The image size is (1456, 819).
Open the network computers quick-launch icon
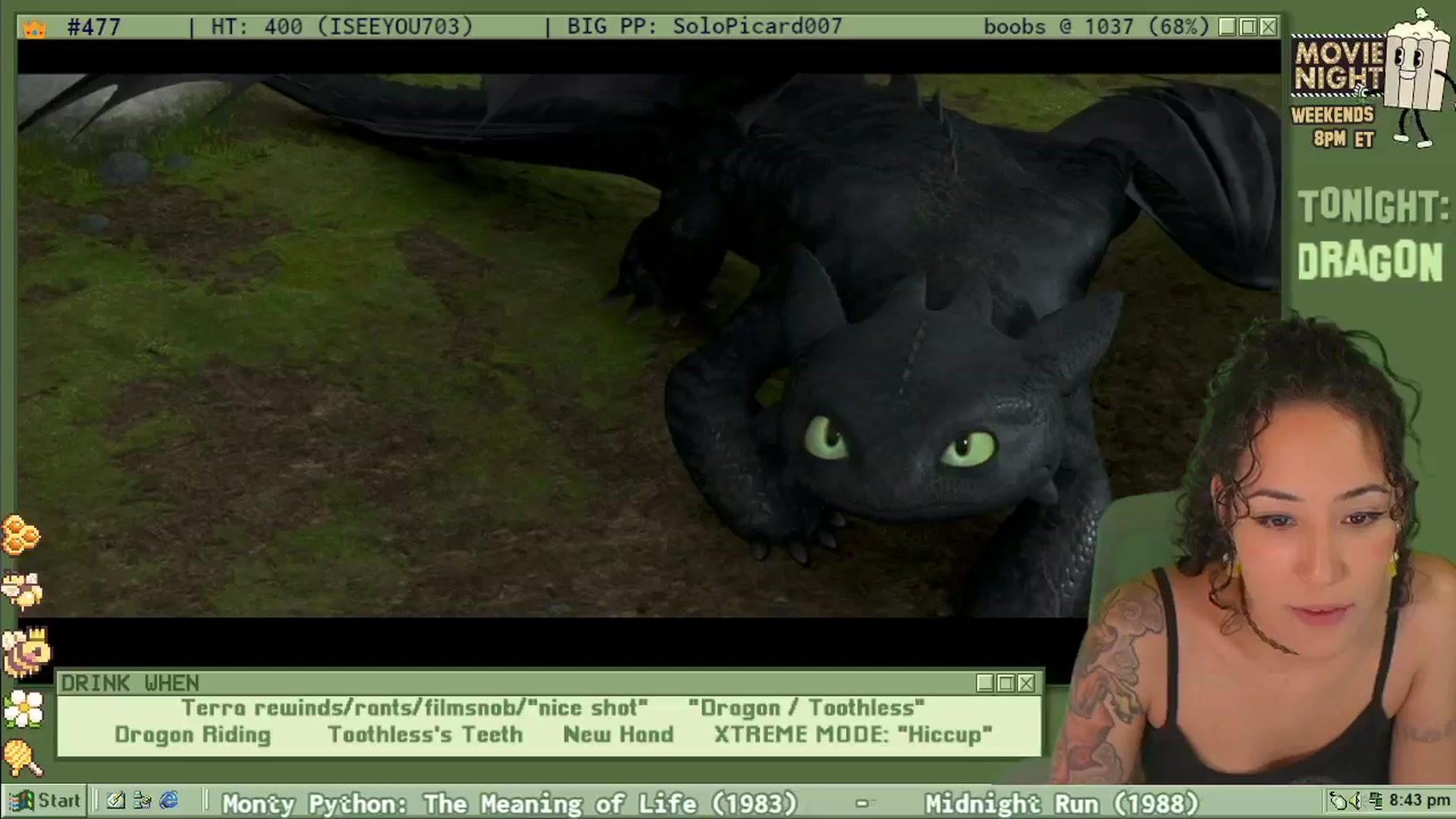coord(142,801)
